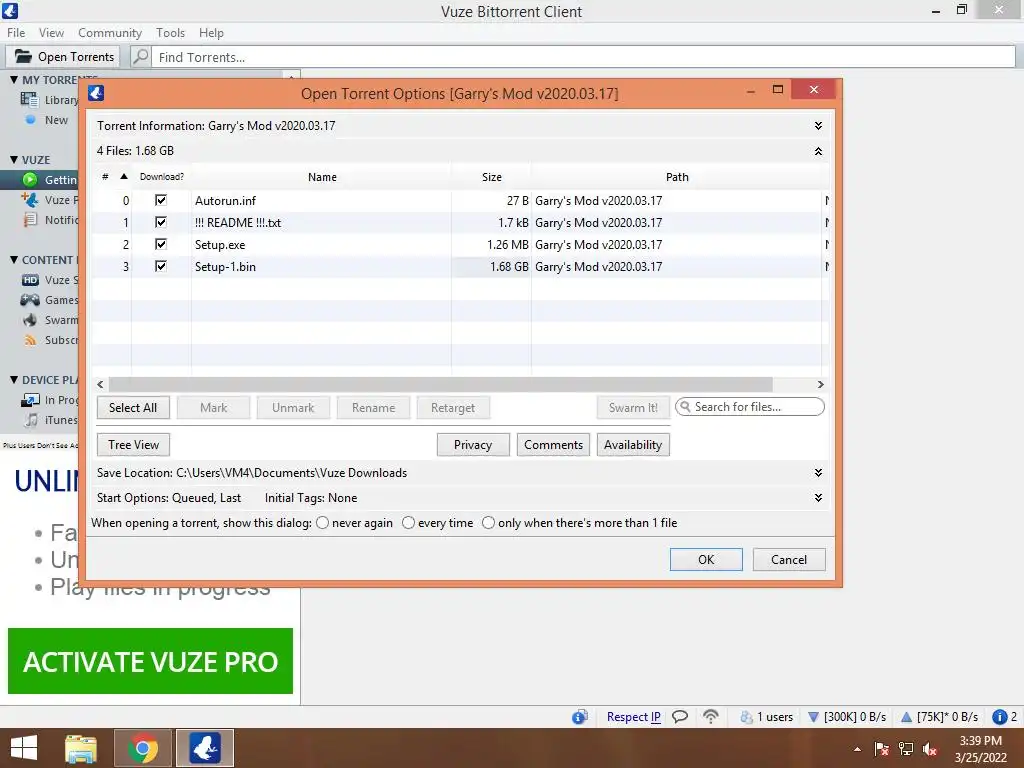Confirm the dialog with OK

[x=706, y=560]
